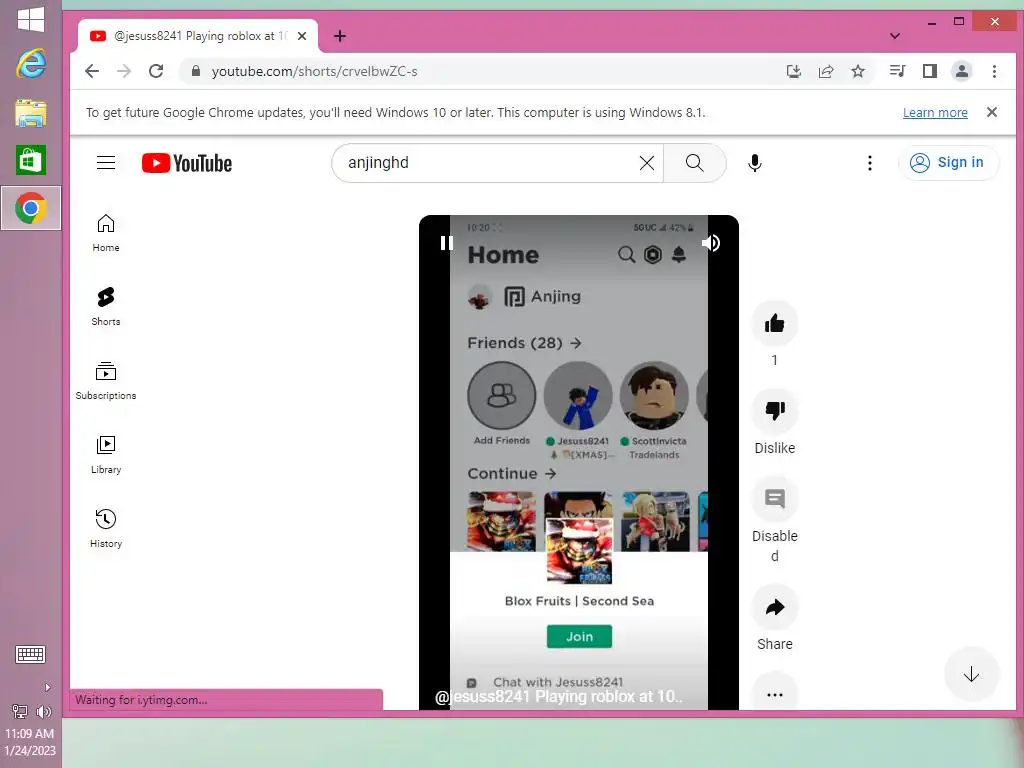Open the YouTube guide hamburger menu
The width and height of the screenshot is (1024, 768).
(x=106, y=163)
